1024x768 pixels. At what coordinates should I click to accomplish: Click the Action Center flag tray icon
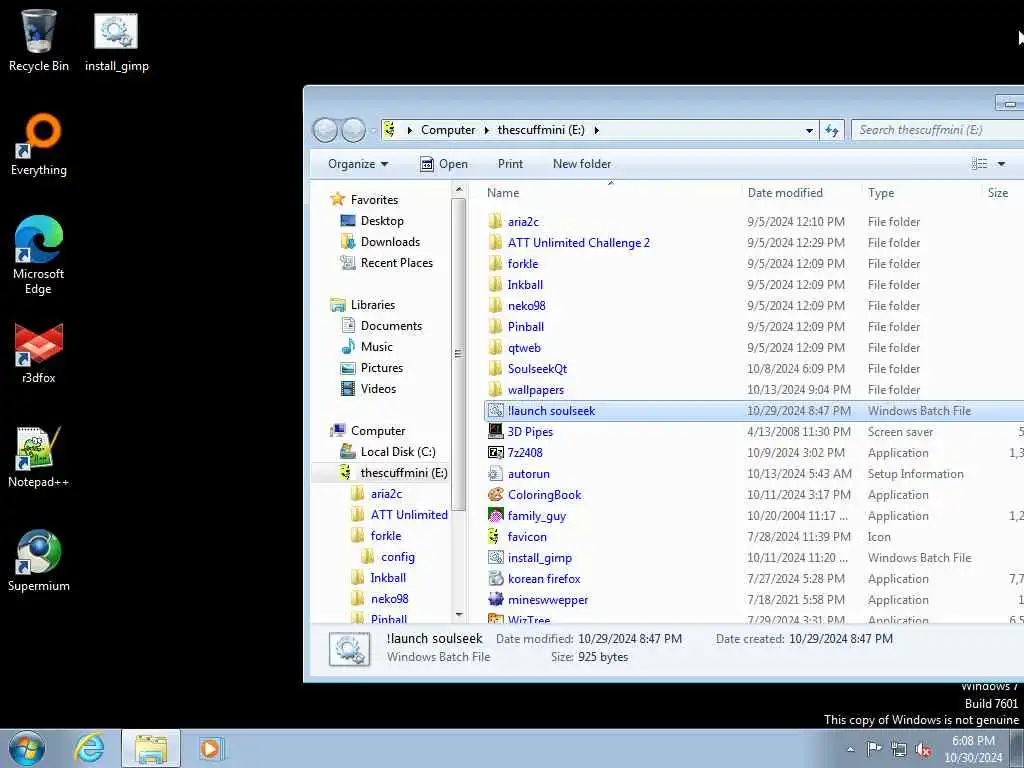pyautogui.click(x=873, y=748)
